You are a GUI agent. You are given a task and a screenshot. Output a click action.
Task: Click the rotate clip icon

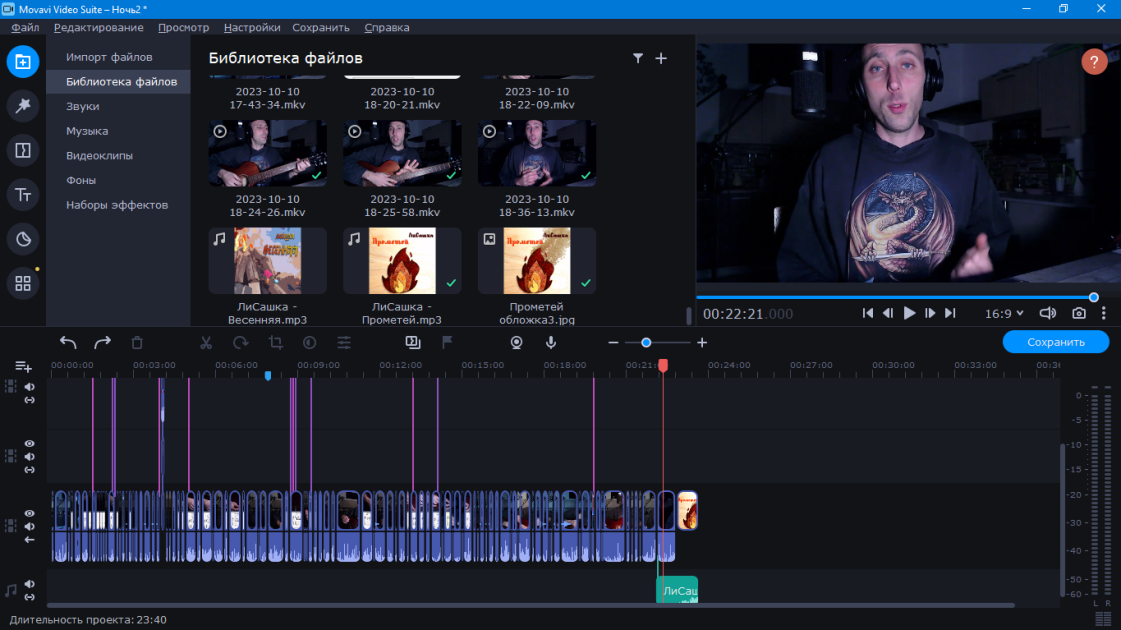pos(240,343)
